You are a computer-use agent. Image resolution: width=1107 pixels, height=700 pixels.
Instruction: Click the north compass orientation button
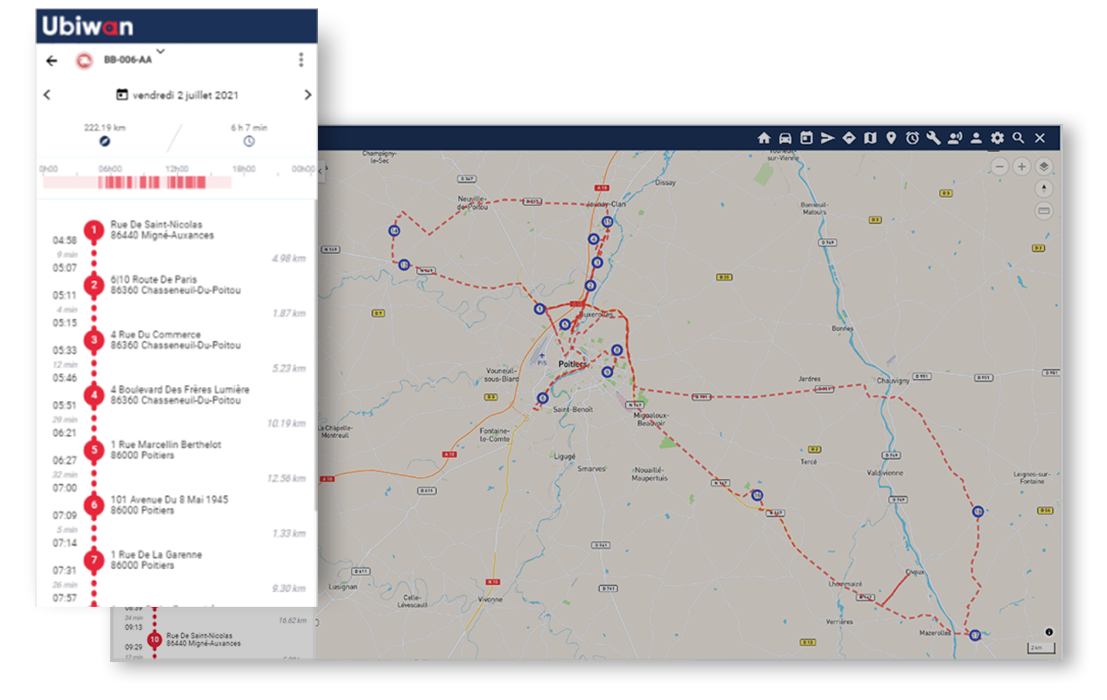[1043, 188]
